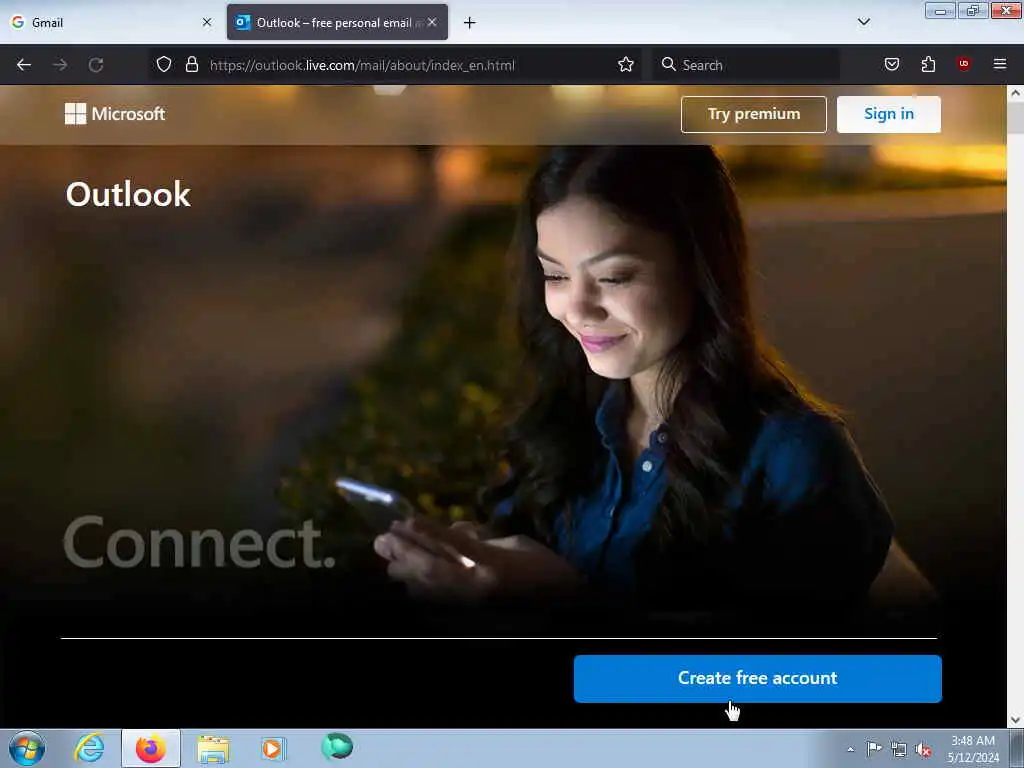Screen dimensions: 1024x768
Task: Click the forward navigation arrow
Action: point(60,65)
